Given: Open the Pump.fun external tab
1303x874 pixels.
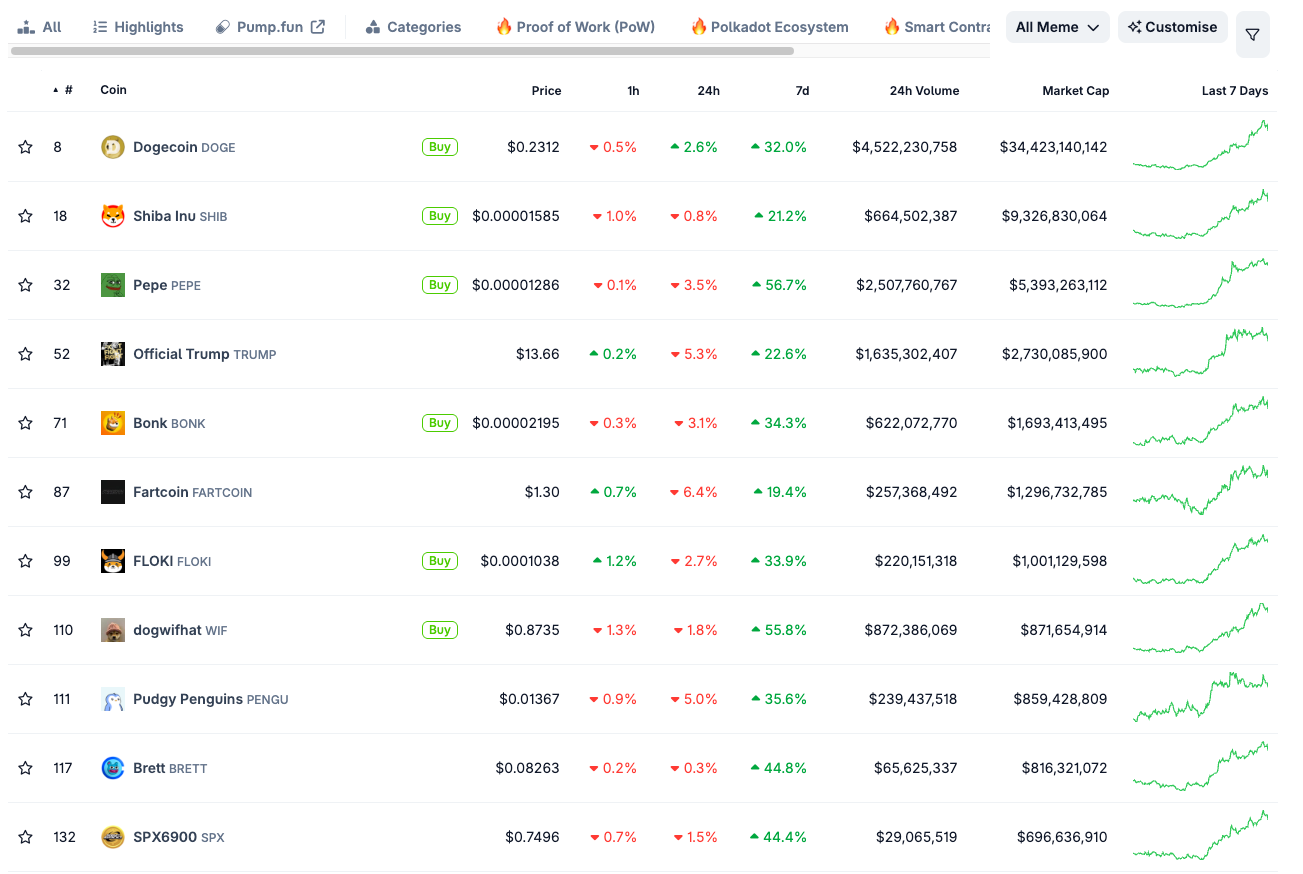Looking at the screenshot, I should click(x=270, y=27).
